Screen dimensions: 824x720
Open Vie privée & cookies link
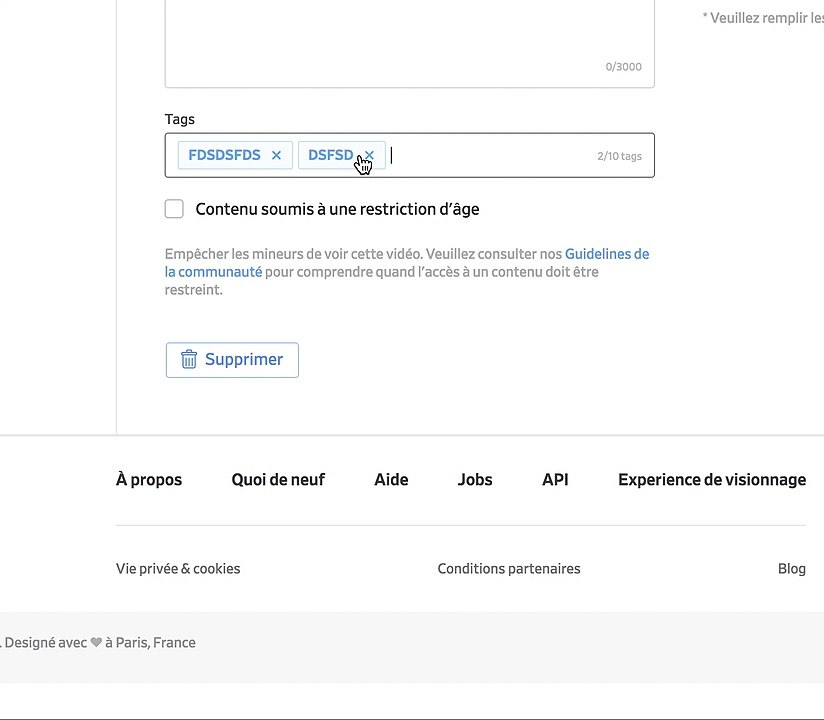pyautogui.click(x=178, y=569)
